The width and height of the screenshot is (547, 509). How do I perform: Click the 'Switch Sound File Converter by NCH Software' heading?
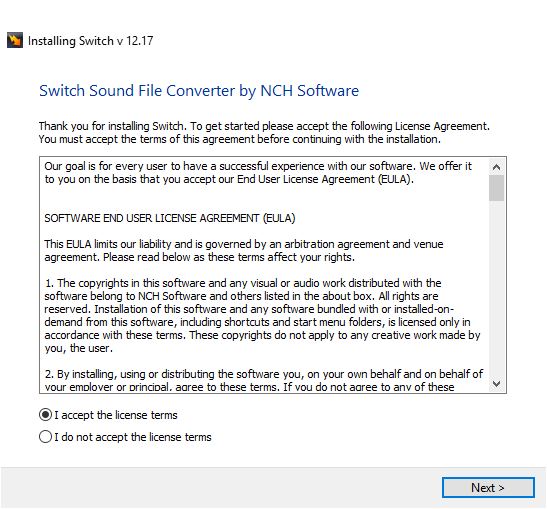[199, 91]
